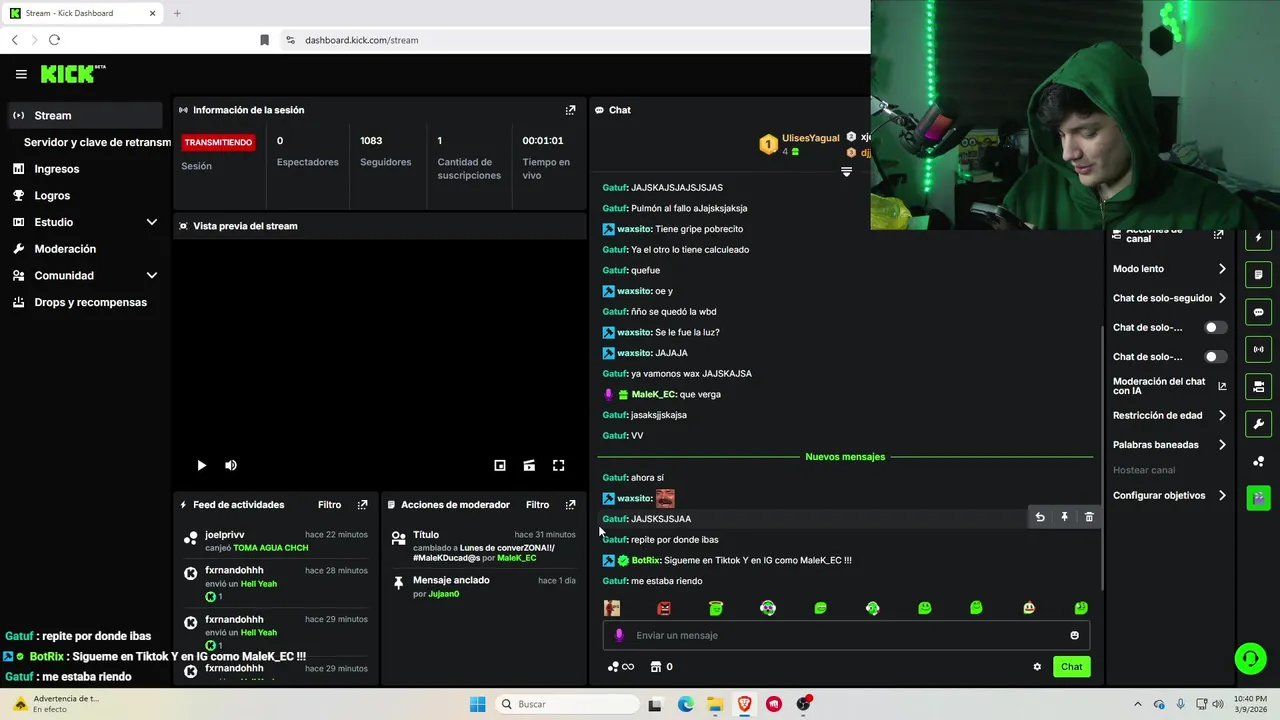Bookmark this page in browser

coord(264,40)
